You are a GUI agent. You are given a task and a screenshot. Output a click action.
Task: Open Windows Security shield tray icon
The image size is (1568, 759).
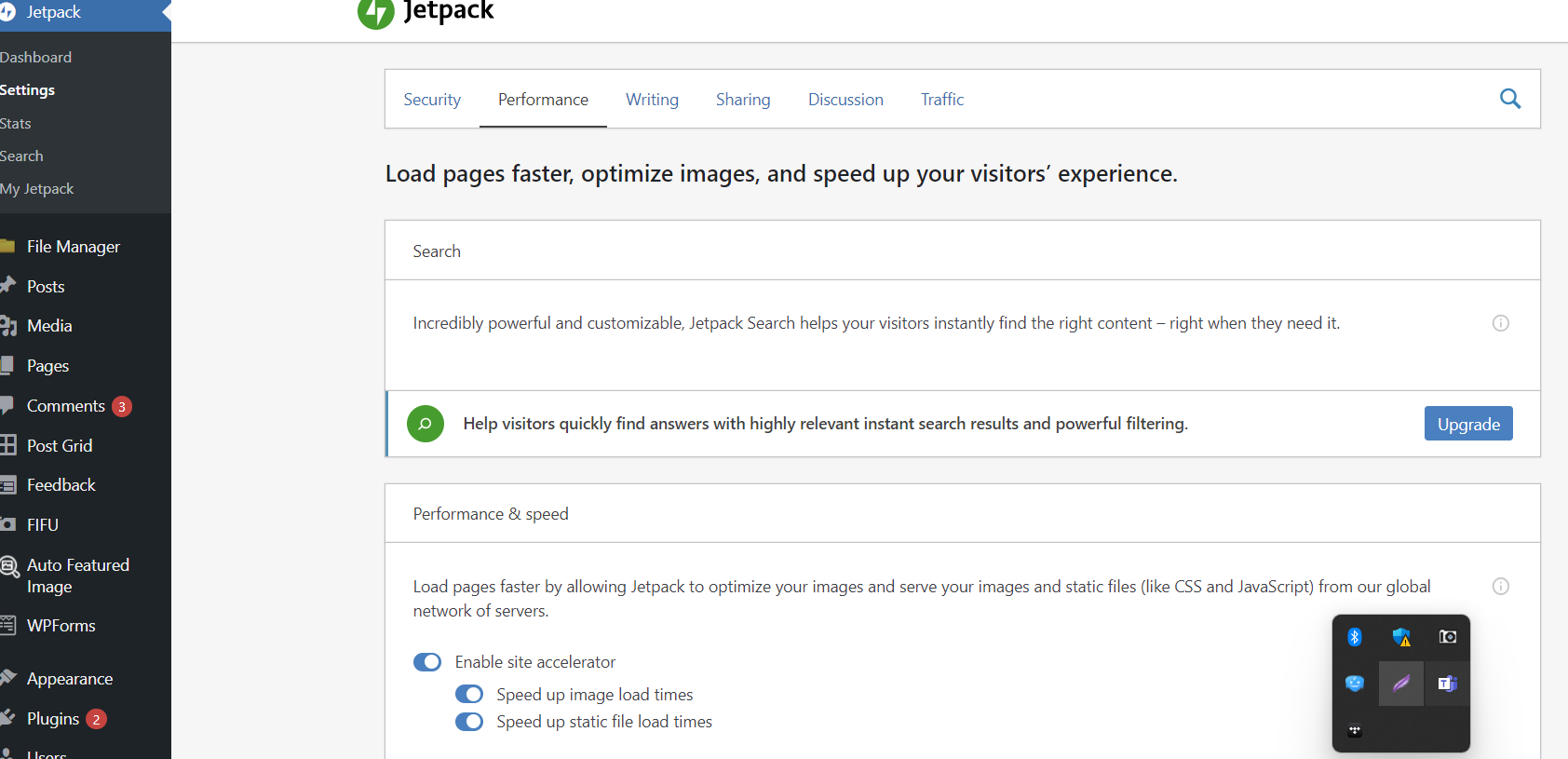(x=1401, y=637)
